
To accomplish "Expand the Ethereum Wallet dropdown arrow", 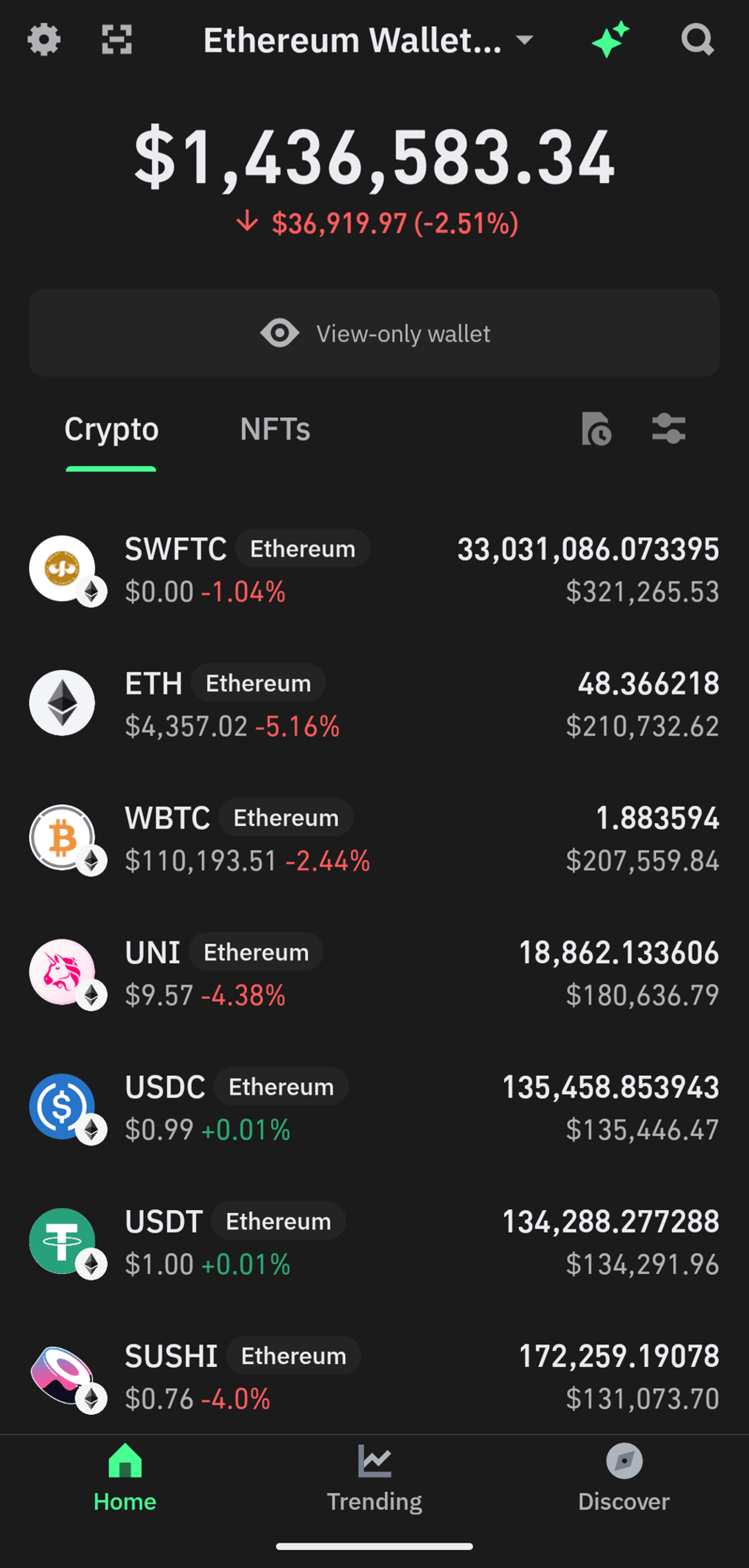I will (524, 40).
